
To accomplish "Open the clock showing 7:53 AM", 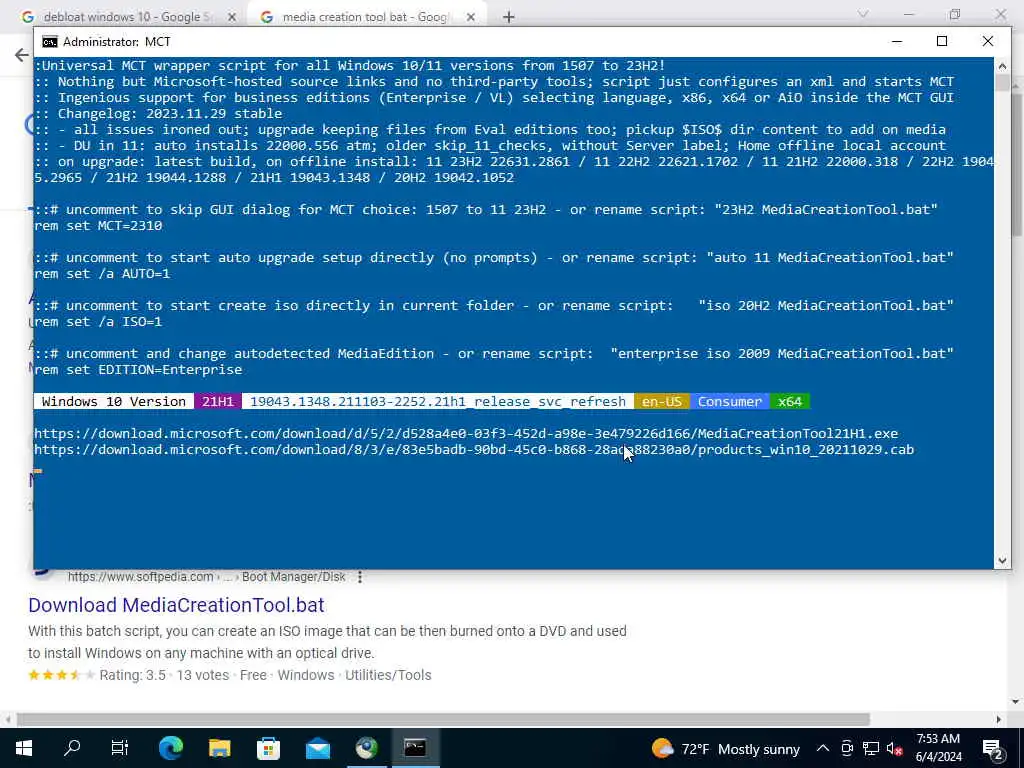I will pyautogui.click(x=938, y=748).
